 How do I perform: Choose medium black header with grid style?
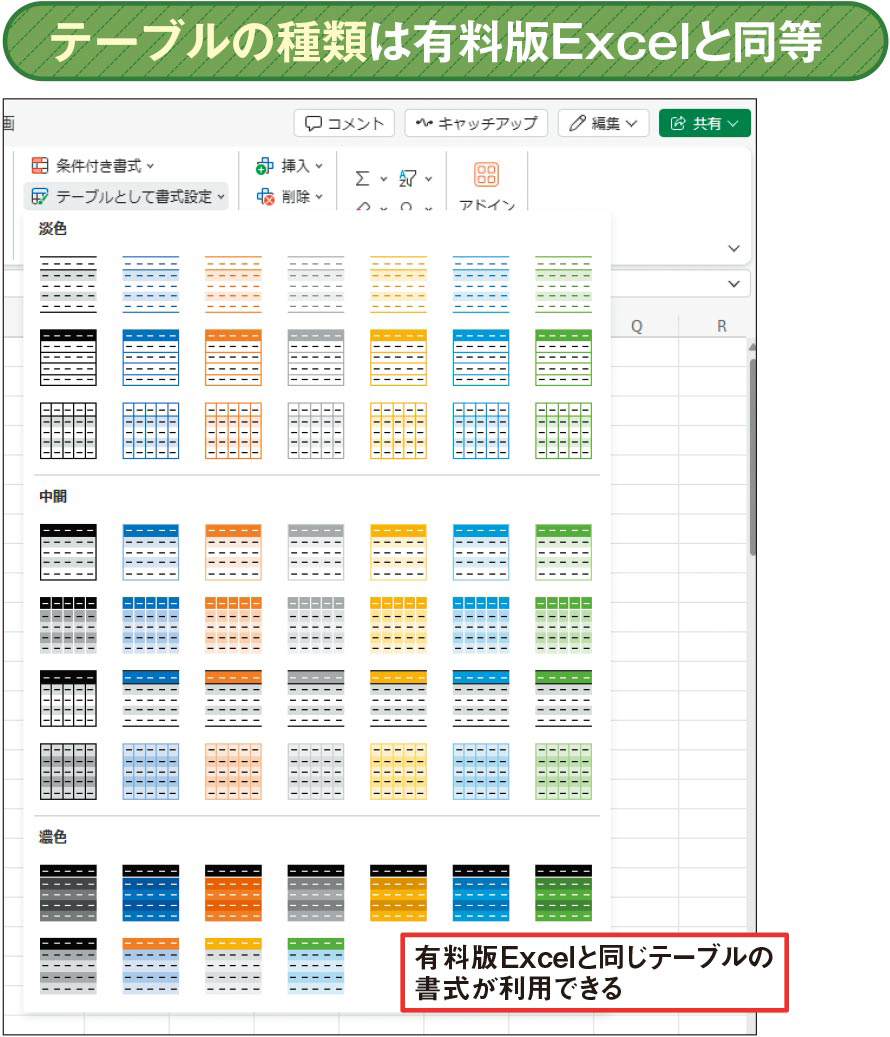click(x=68, y=698)
